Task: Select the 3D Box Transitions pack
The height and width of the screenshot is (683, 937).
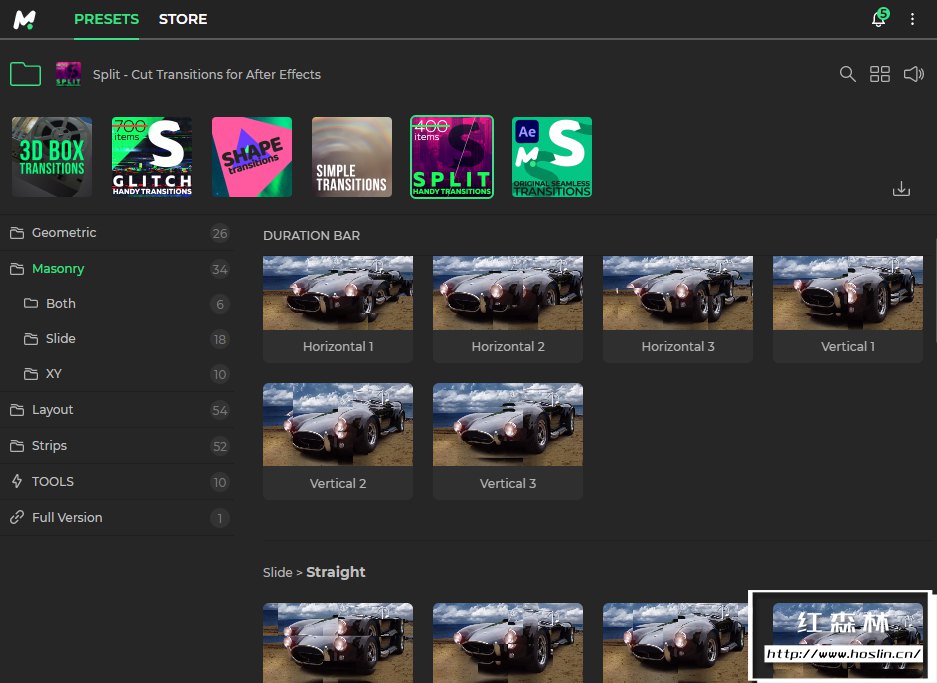Action: click(52, 157)
